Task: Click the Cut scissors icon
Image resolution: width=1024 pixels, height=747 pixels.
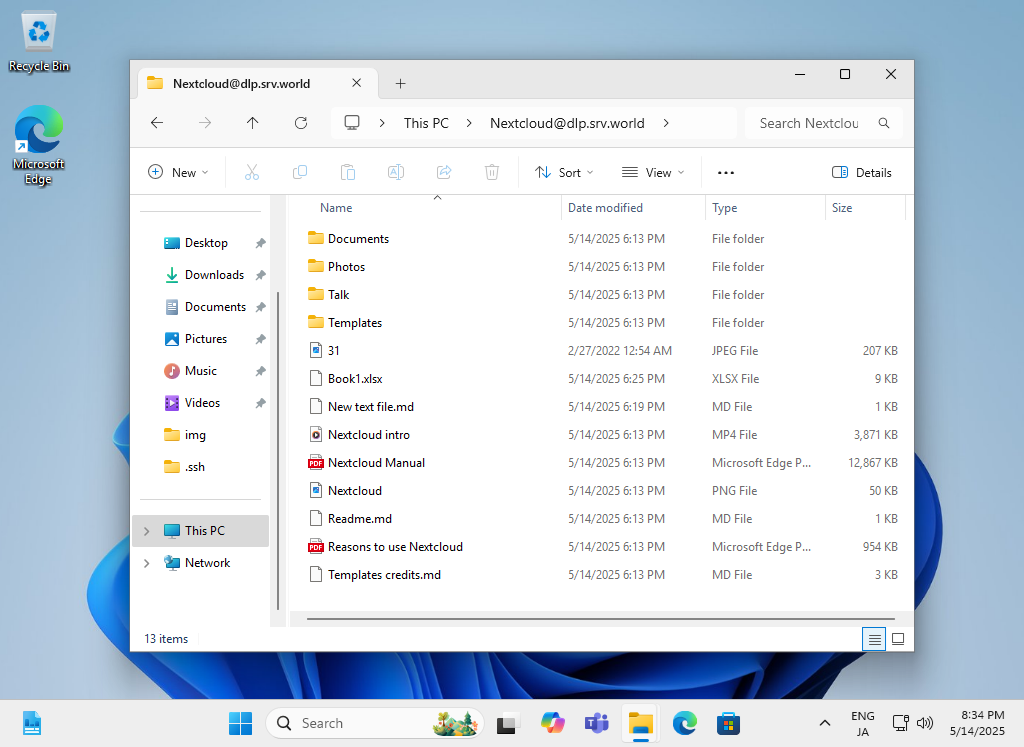Action: pos(251,172)
